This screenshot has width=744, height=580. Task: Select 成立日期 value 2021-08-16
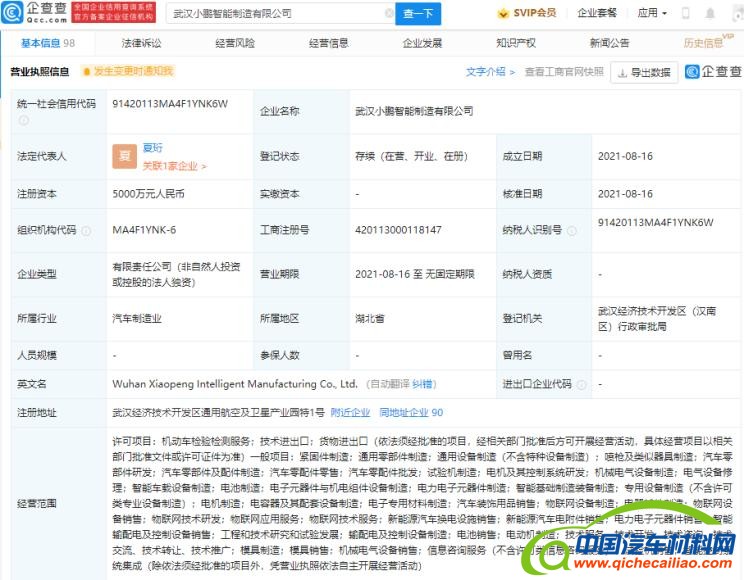pyautogui.click(x=625, y=156)
